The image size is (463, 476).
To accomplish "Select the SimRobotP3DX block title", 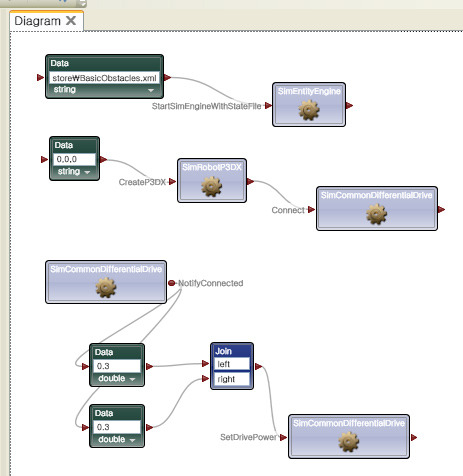I will point(212,167).
